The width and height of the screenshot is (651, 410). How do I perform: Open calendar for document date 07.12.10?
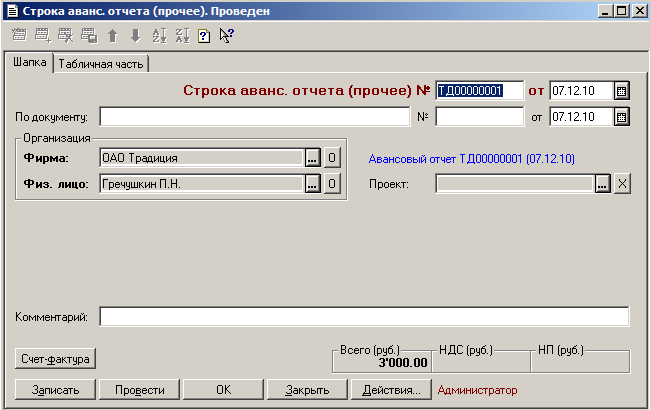pos(621,90)
